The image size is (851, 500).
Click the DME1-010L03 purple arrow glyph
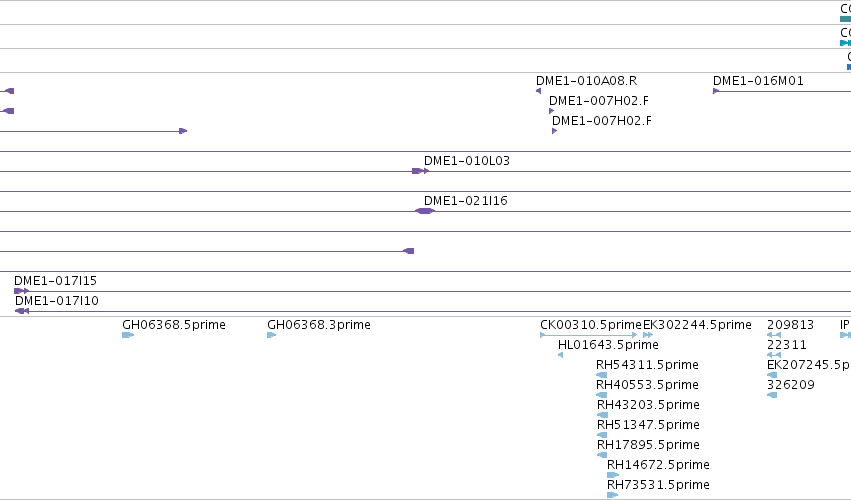click(x=421, y=171)
